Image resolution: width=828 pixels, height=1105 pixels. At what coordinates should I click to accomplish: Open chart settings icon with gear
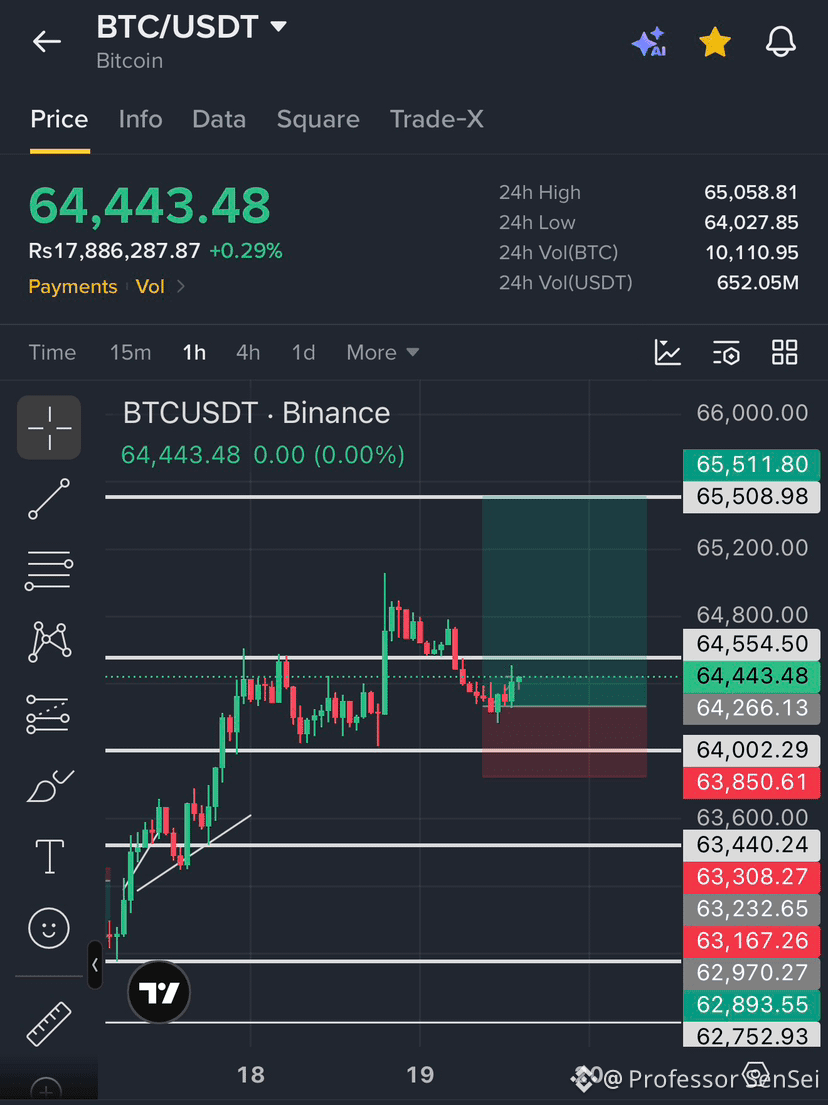click(x=726, y=352)
